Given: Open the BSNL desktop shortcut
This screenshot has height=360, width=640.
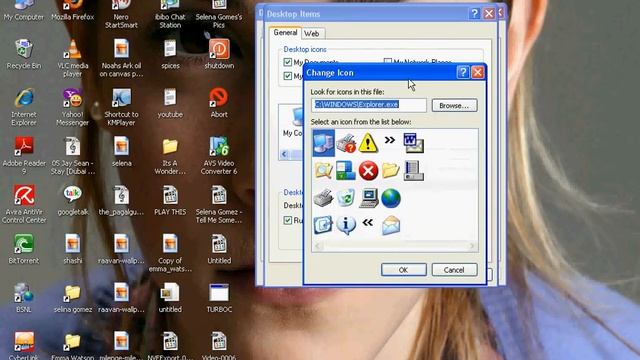Looking at the screenshot, I should point(24,298).
